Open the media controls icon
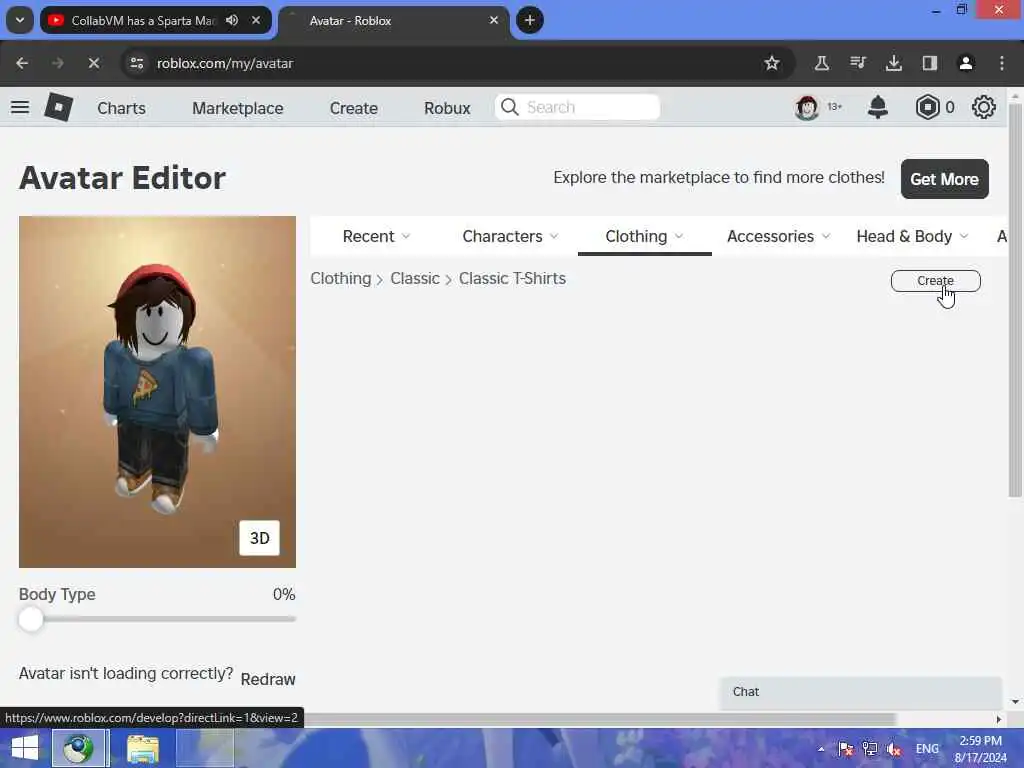Viewport: 1024px width, 768px height. click(x=857, y=63)
